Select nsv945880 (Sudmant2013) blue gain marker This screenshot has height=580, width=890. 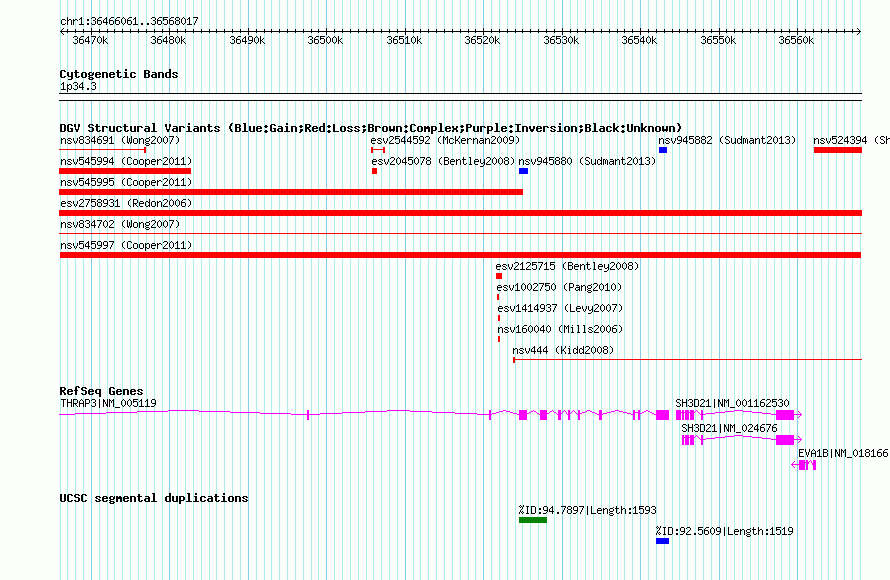point(523,171)
